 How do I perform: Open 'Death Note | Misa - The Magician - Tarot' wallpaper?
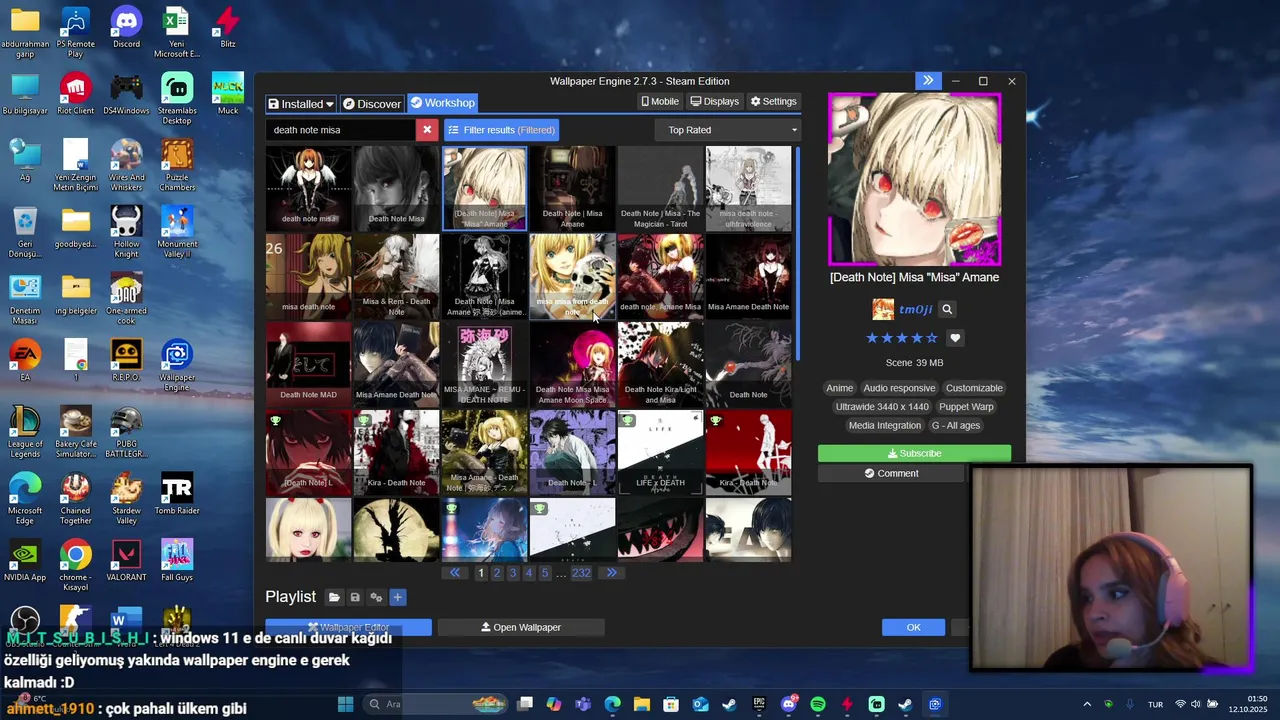(660, 189)
